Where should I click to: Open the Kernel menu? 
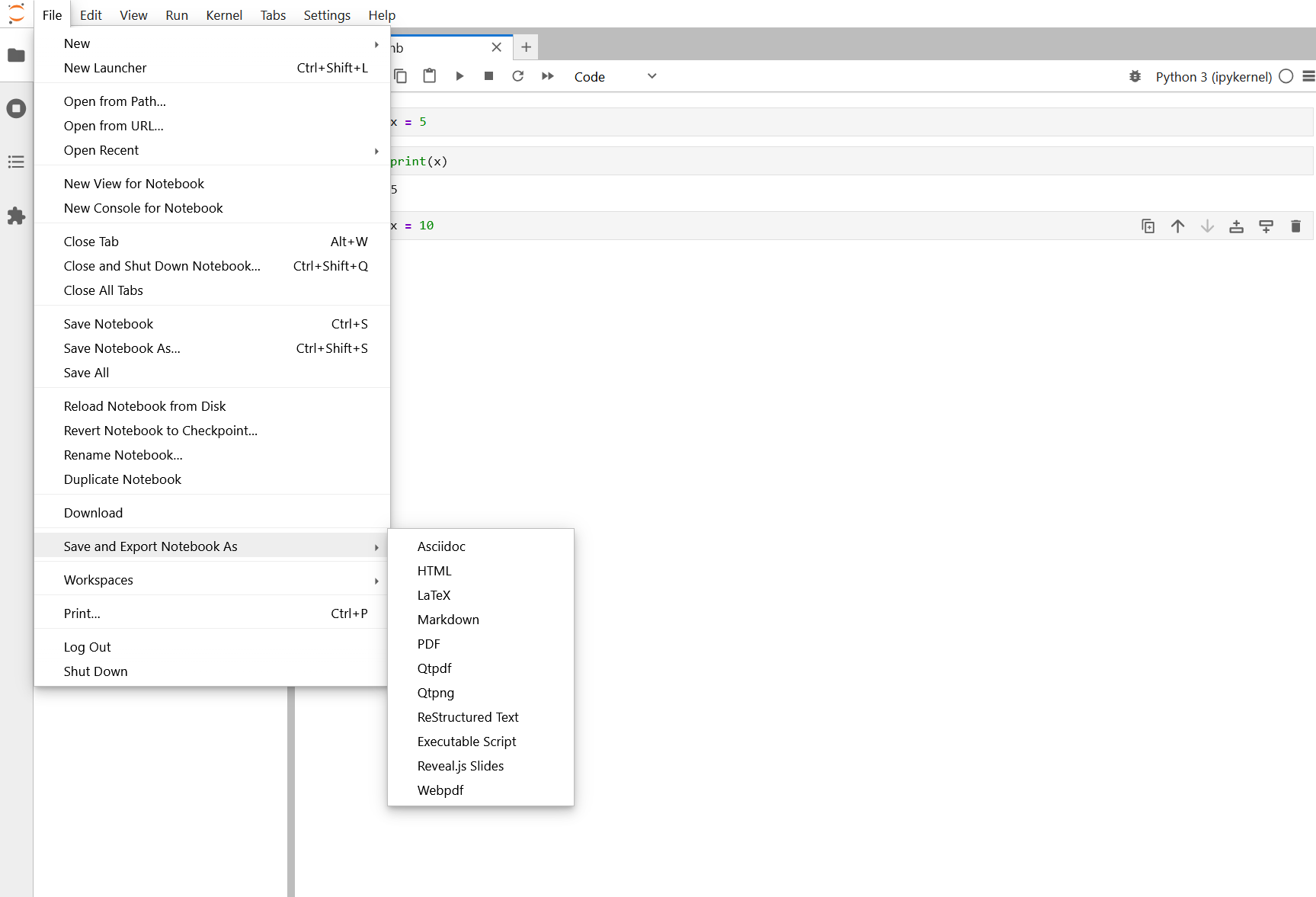(x=224, y=15)
